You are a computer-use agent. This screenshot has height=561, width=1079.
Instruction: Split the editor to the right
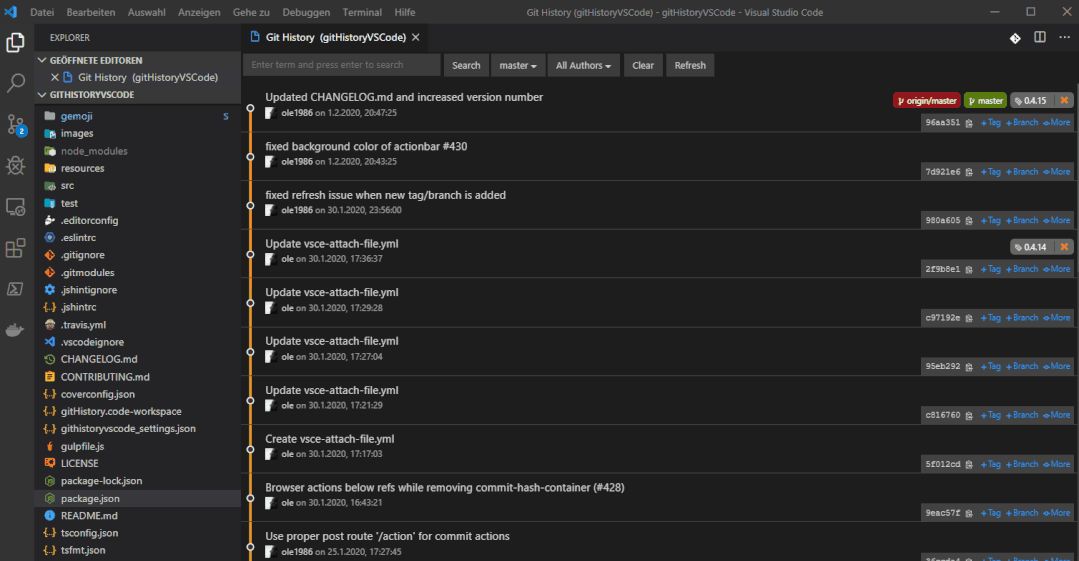click(x=1040, y=37)
